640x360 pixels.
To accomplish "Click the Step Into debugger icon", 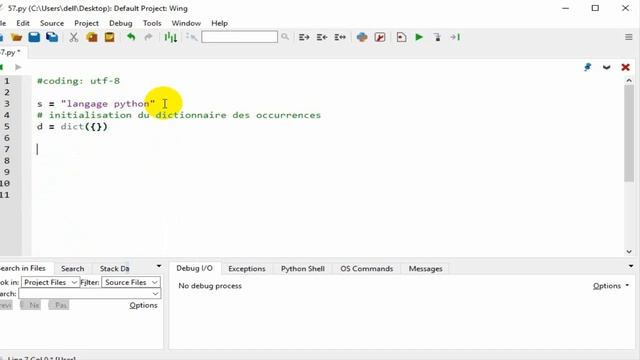I will point(437,37).
